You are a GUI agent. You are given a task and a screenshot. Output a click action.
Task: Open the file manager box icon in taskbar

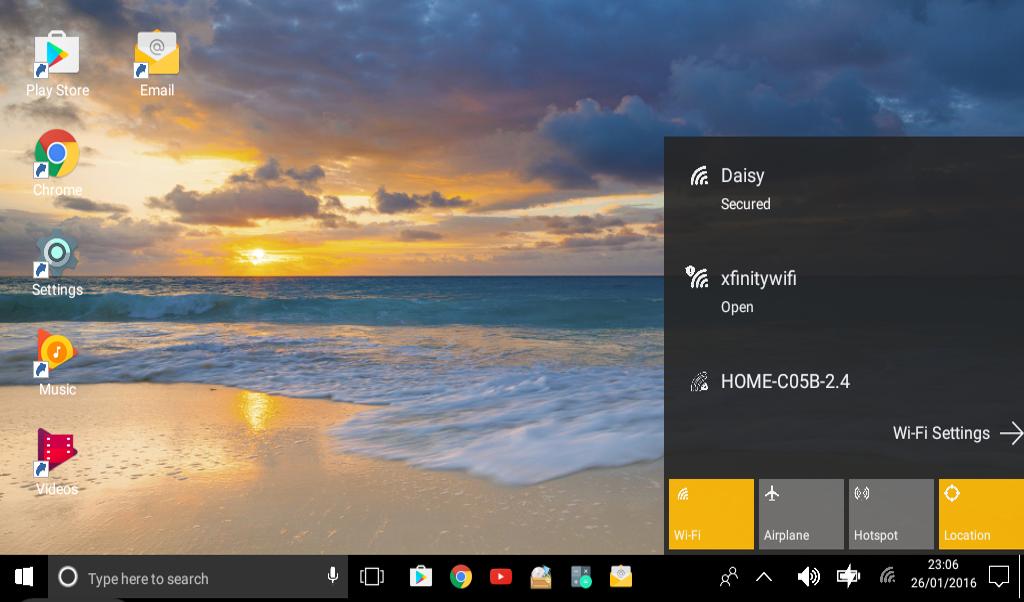pyautogui.click(x=541, y=577)
